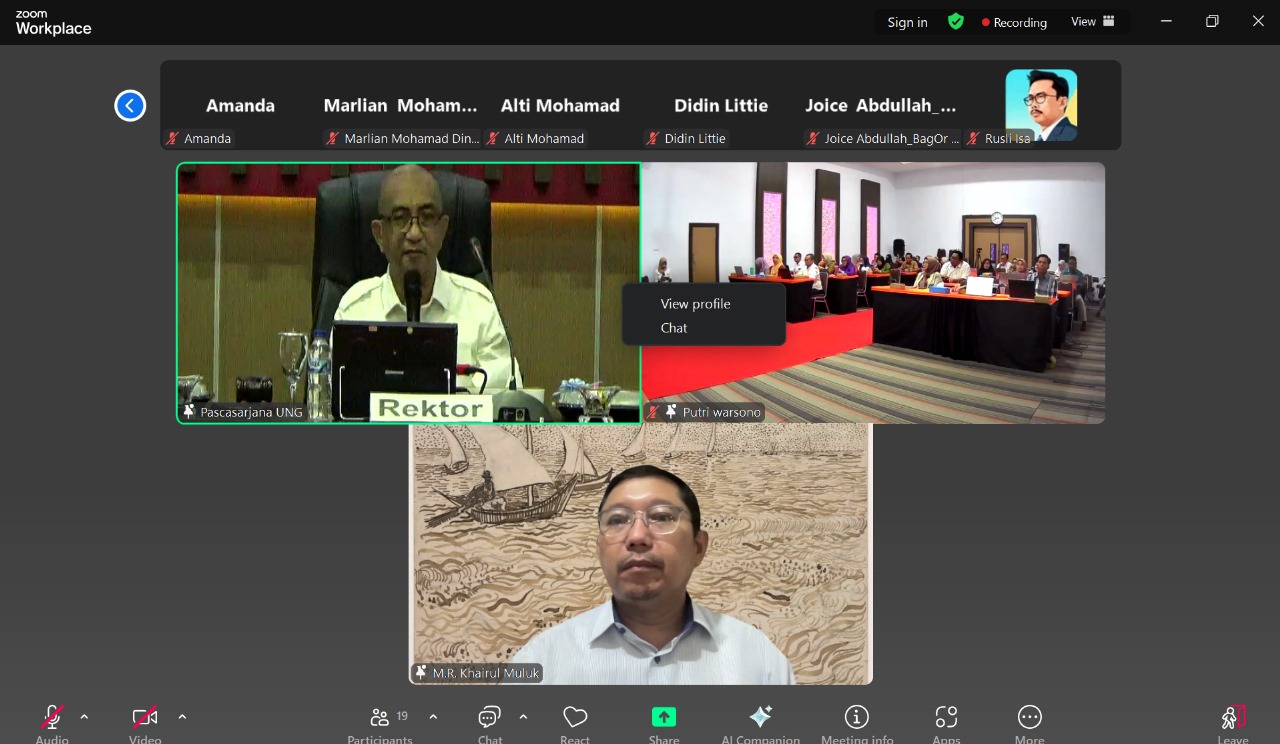This screenshot has height=744, width=1280.
Task: Click the M.R. Khairul Muluk video tile
Action: click(x=641, y=554)
